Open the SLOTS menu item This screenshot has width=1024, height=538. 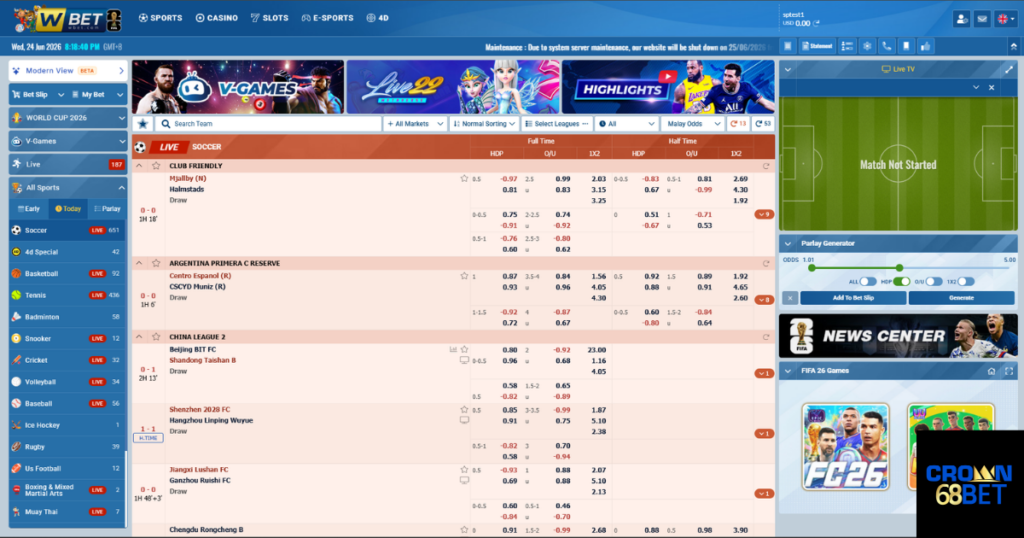pos(269,18)
